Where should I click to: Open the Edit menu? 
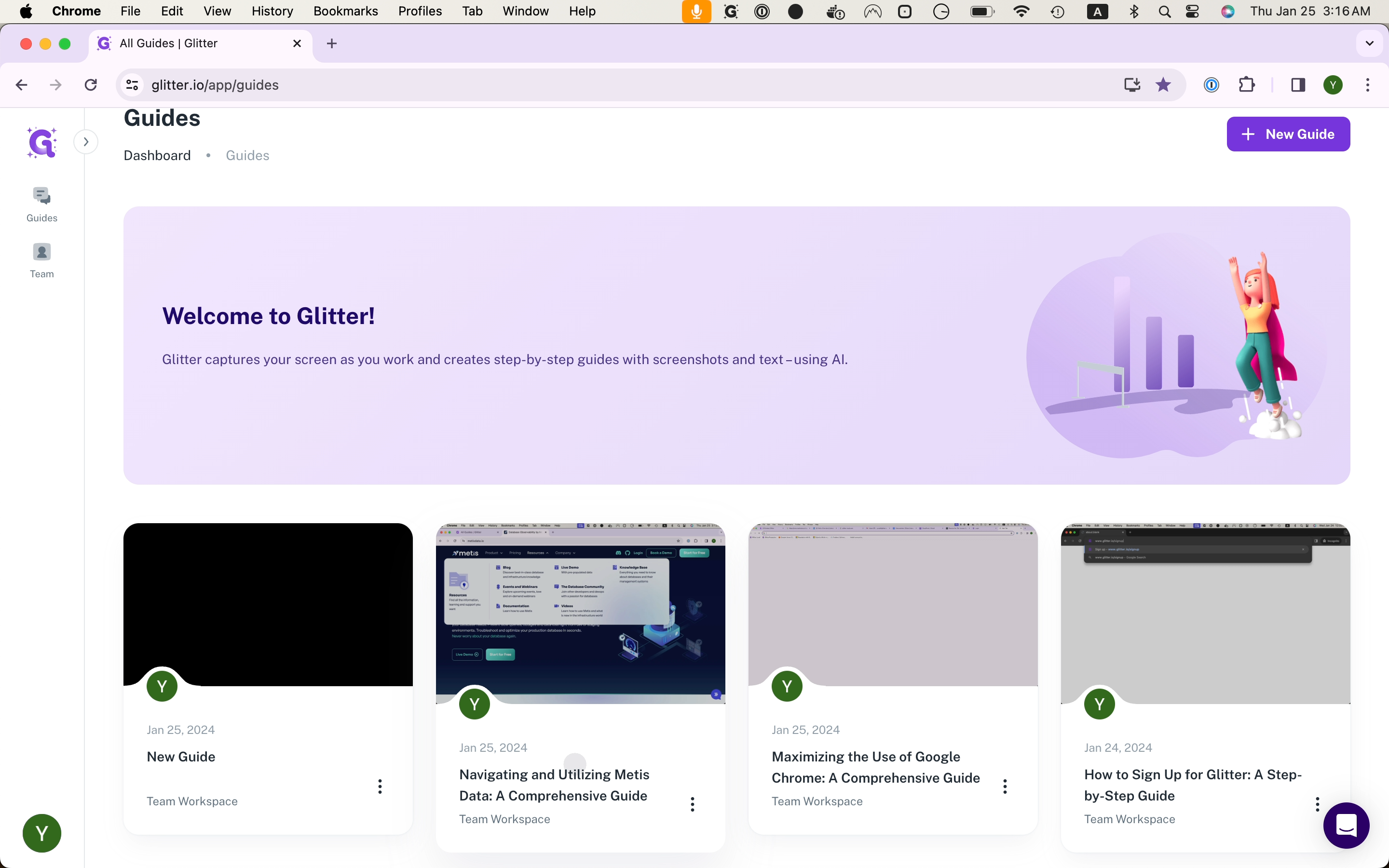click(x=172, y=12)
